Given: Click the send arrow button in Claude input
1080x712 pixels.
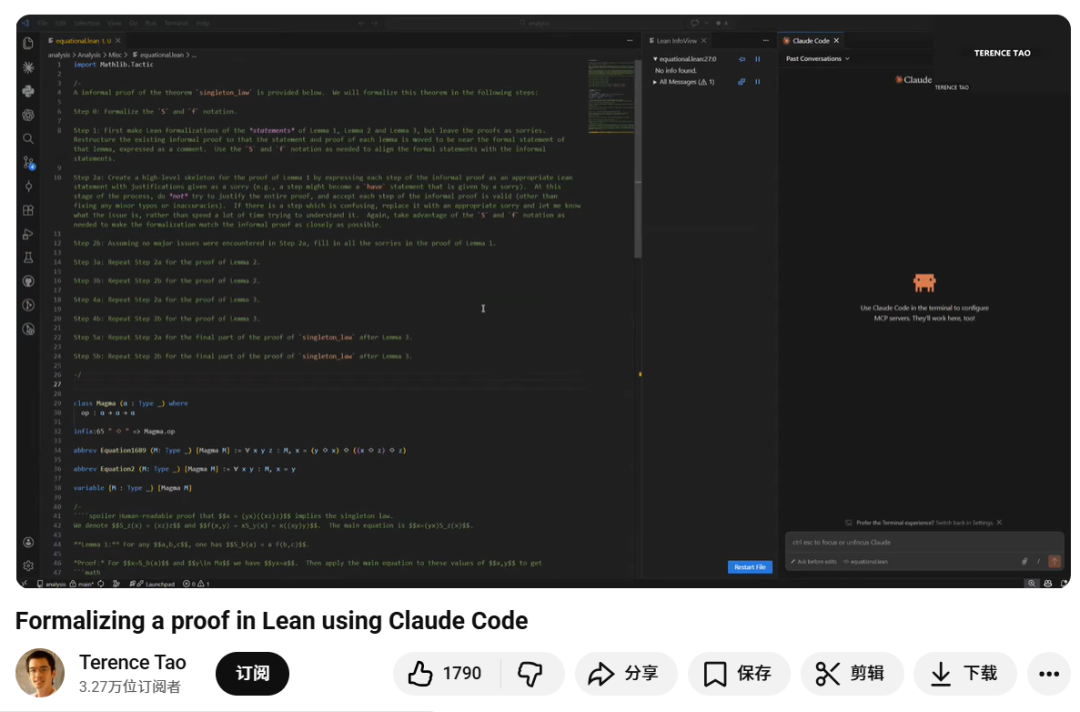Looking at the screenshot, I should [1054, 561].
